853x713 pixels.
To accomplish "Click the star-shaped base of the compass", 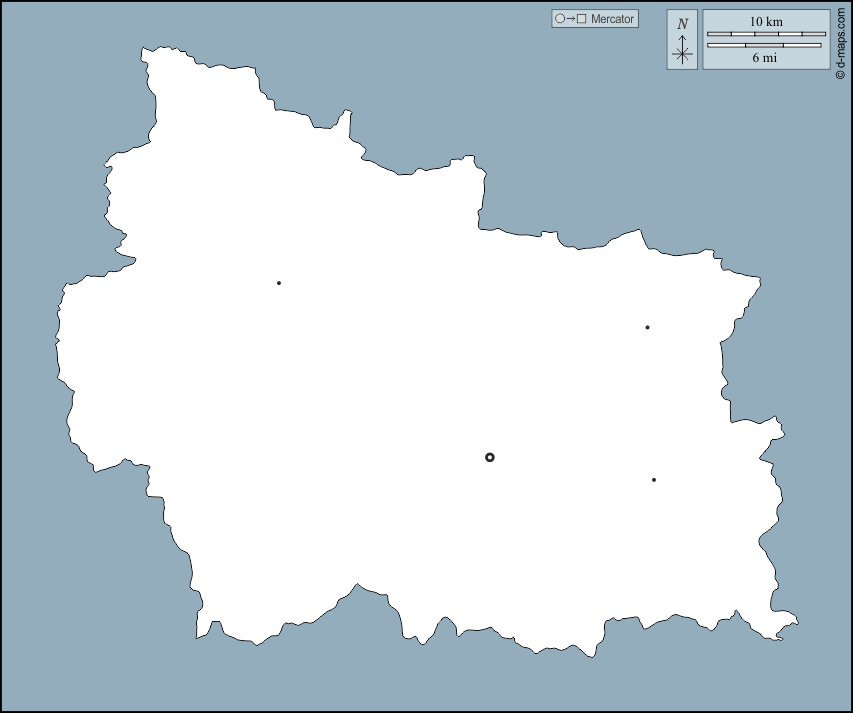I will 682,55.
